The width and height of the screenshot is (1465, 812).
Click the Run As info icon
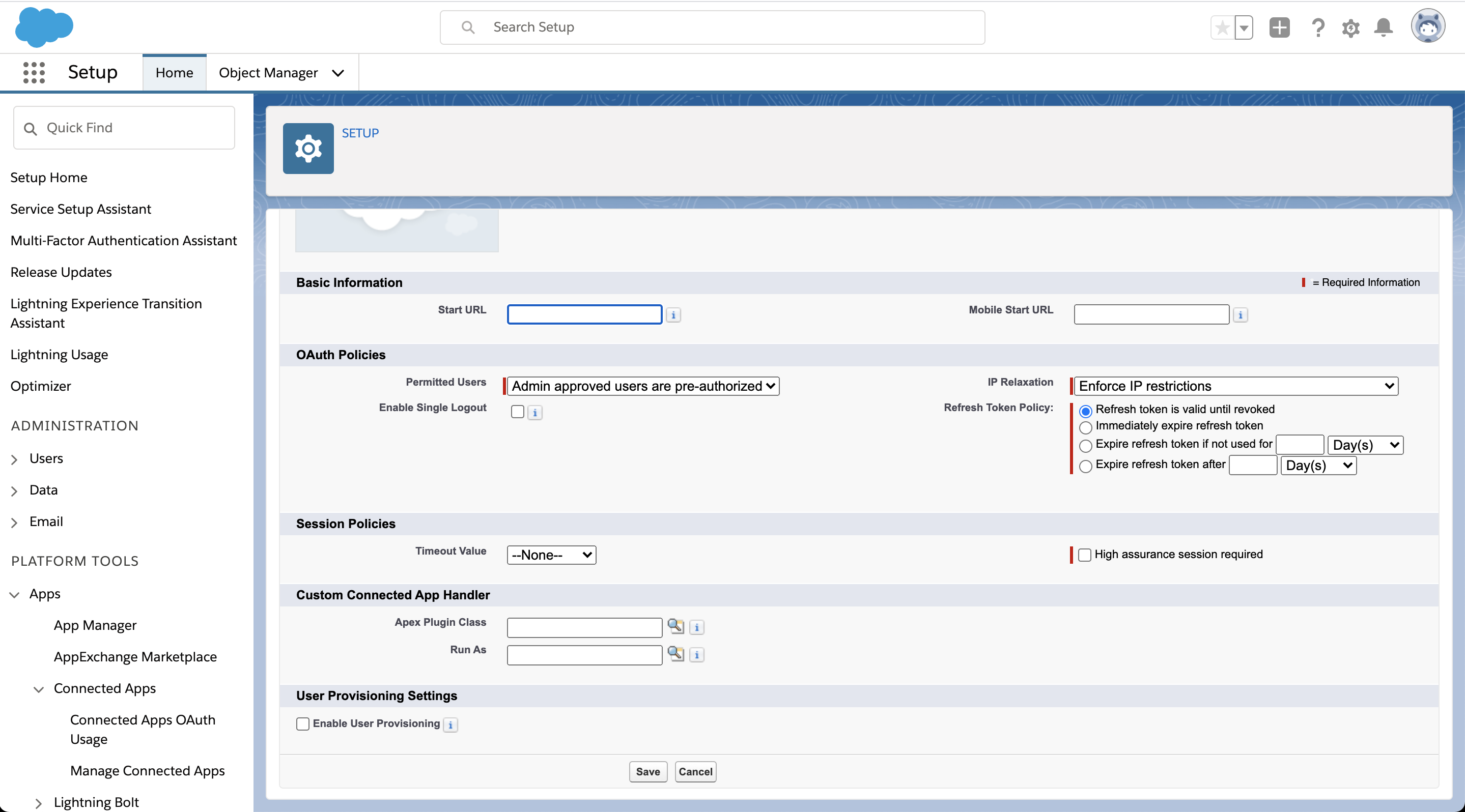point(697,655)
